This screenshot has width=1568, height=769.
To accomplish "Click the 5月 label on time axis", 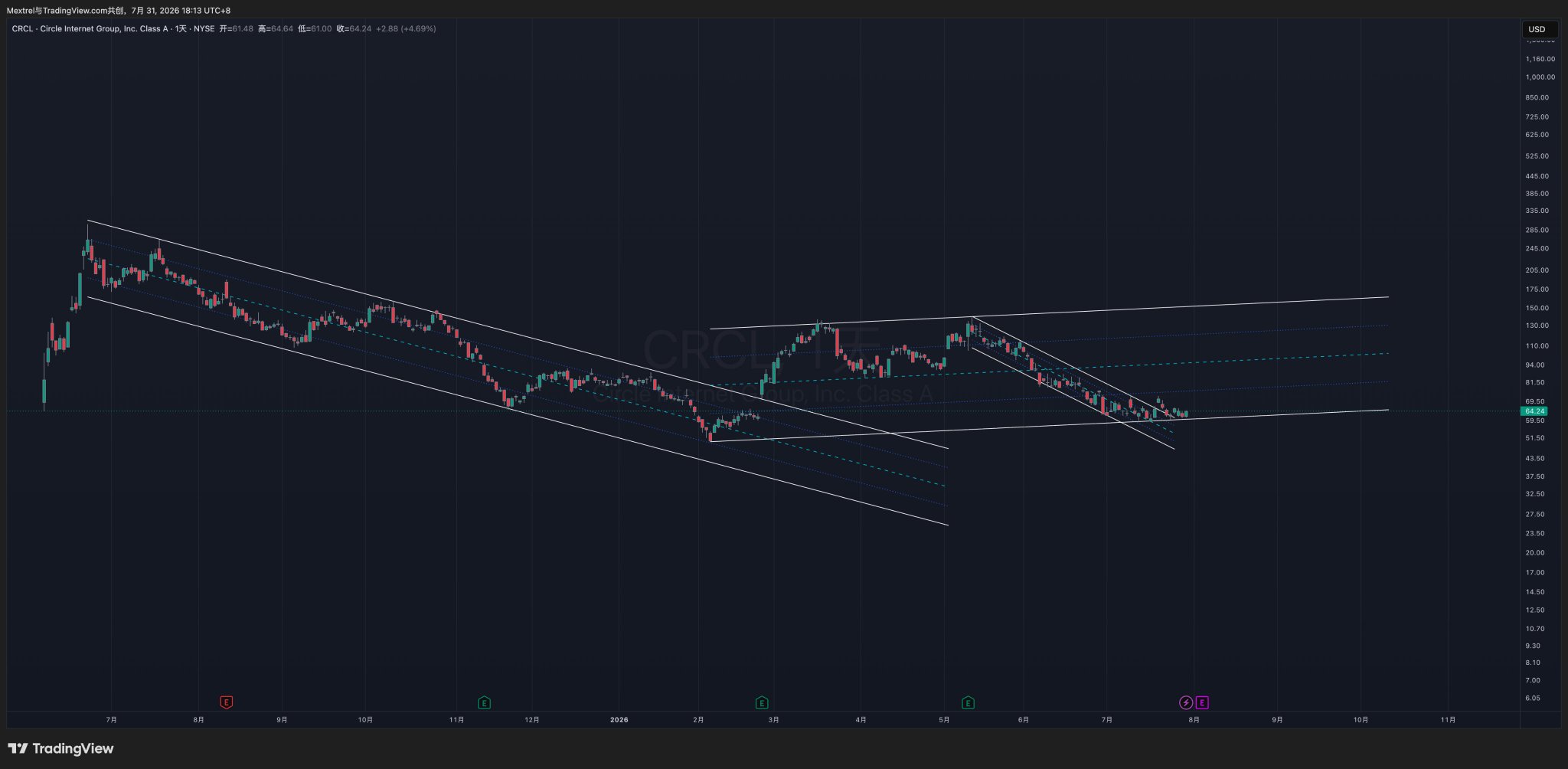I will [944, 720].
